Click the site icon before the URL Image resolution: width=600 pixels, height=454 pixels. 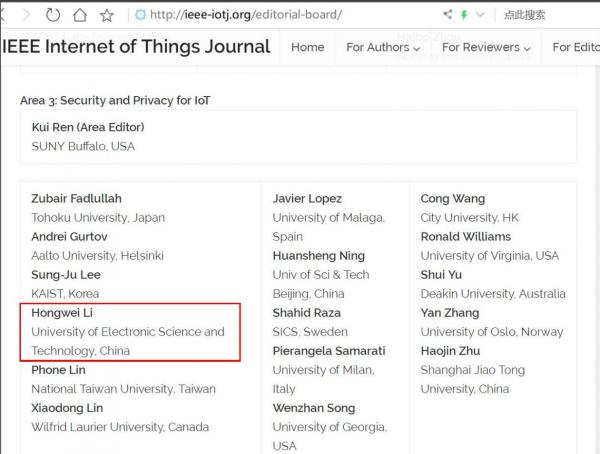coord(140,15)
